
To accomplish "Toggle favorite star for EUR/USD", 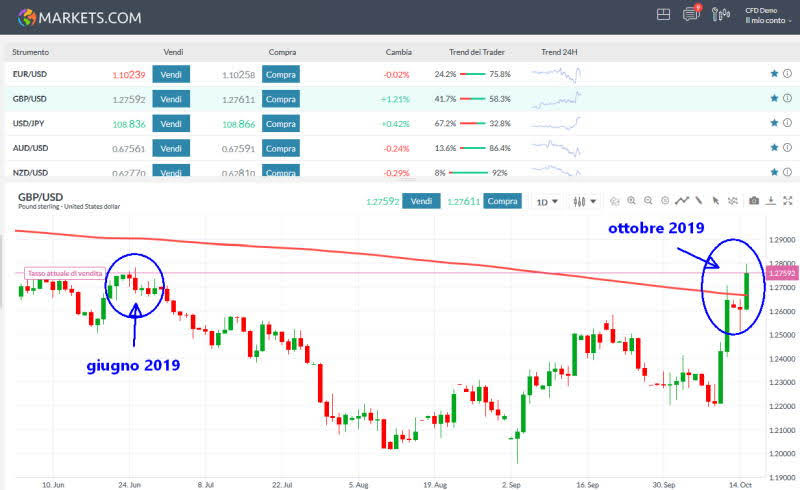I will tap(773, 73).
